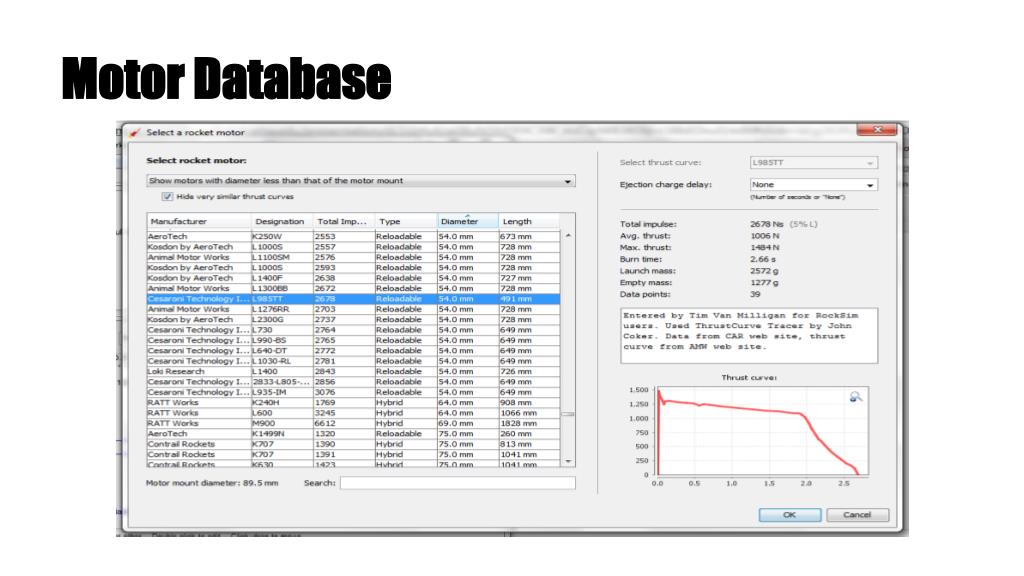Viewport: 1024px width, 576px height.
Task: Click the Search input field
Action: pyautogui.click(x=457, y=483)
